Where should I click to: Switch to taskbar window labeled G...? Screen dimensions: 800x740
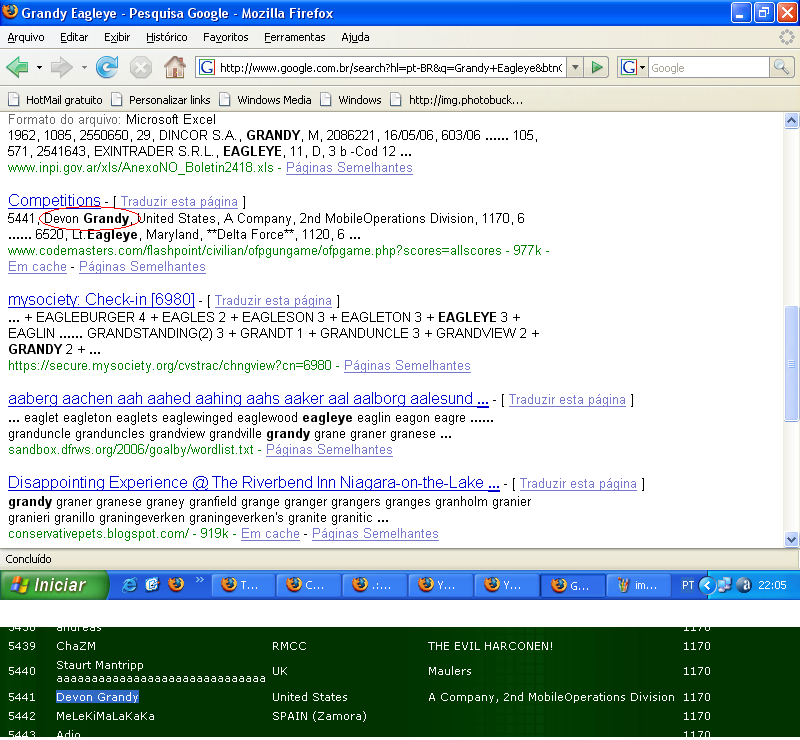pos(573,585)
